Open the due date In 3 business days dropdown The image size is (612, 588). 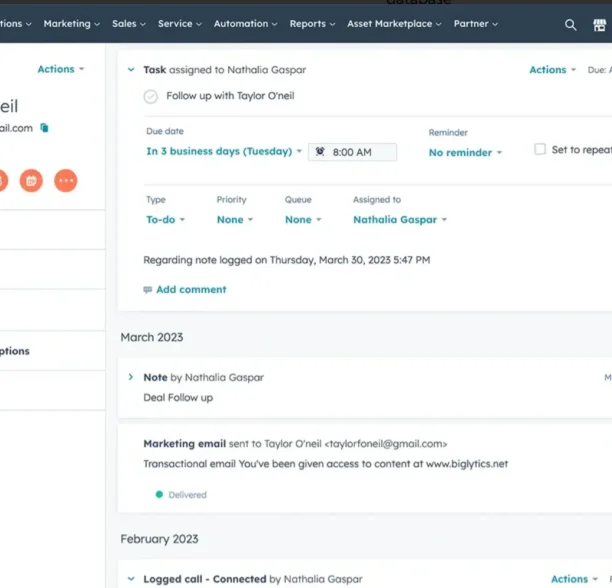point(224,151)
